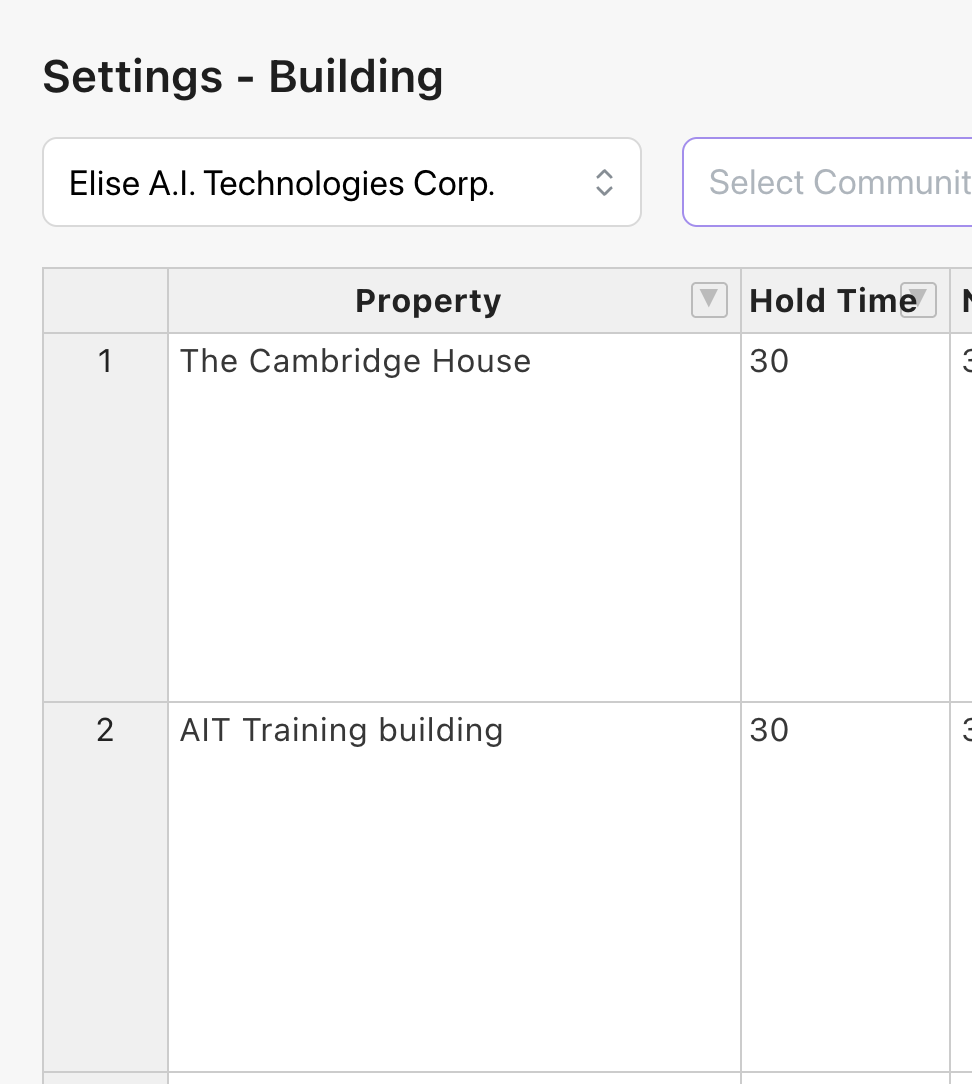Screen dimensions: 972x1084
Task: Select row 2 via its row number
Action: (x=105, y=886)
